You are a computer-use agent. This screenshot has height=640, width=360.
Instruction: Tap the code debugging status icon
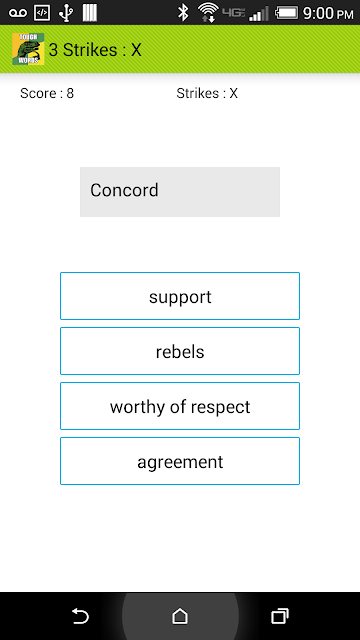[x=42, y=13]
